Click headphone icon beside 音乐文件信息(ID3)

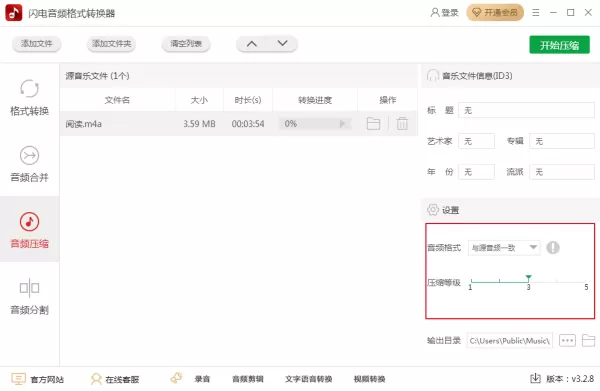[x=432, y=76]
